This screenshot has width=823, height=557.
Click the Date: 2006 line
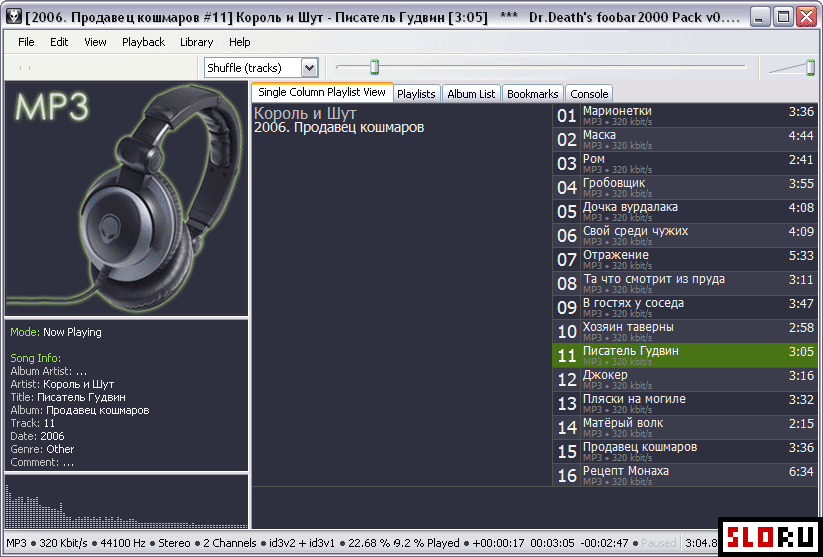point(37,436)
